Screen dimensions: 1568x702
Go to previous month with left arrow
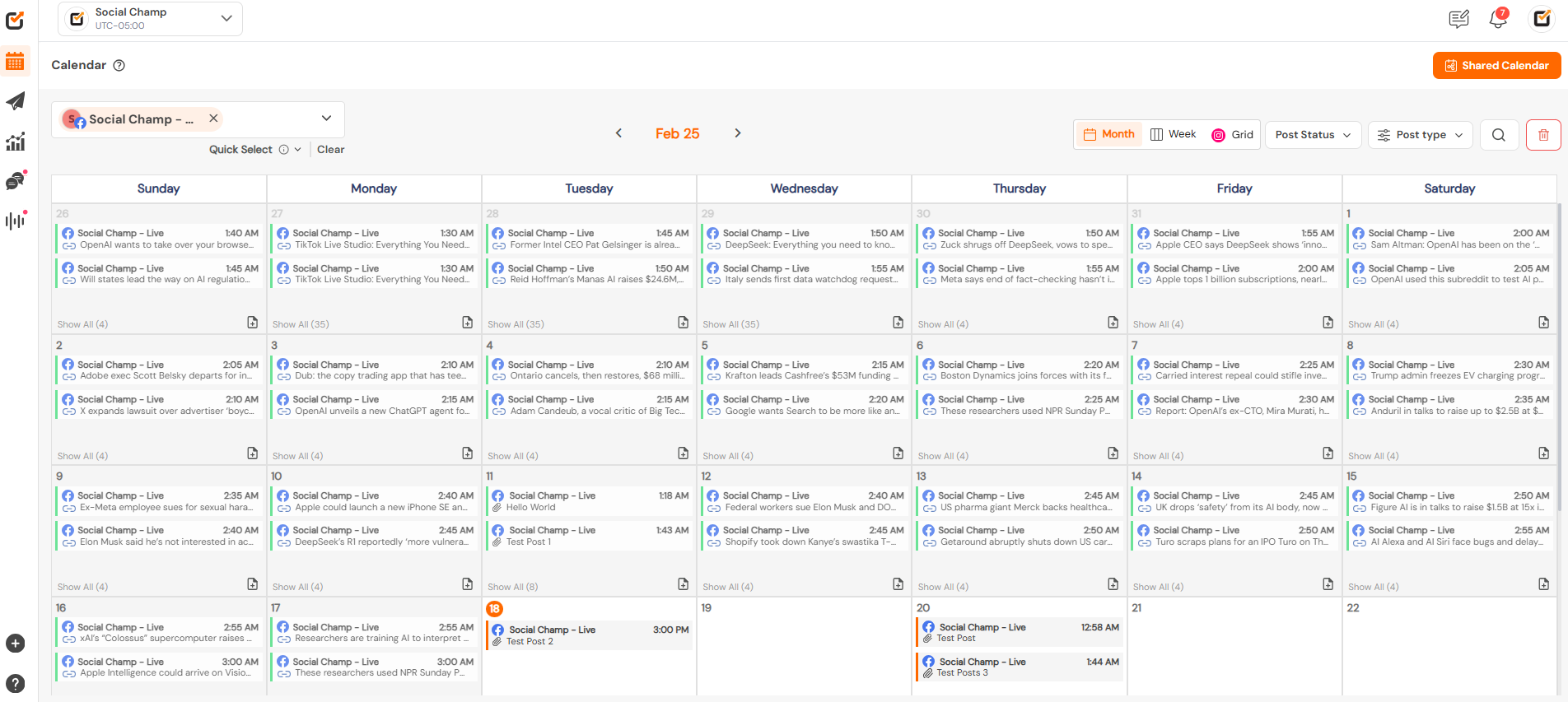pyautogui.click(x=618, y=133)
